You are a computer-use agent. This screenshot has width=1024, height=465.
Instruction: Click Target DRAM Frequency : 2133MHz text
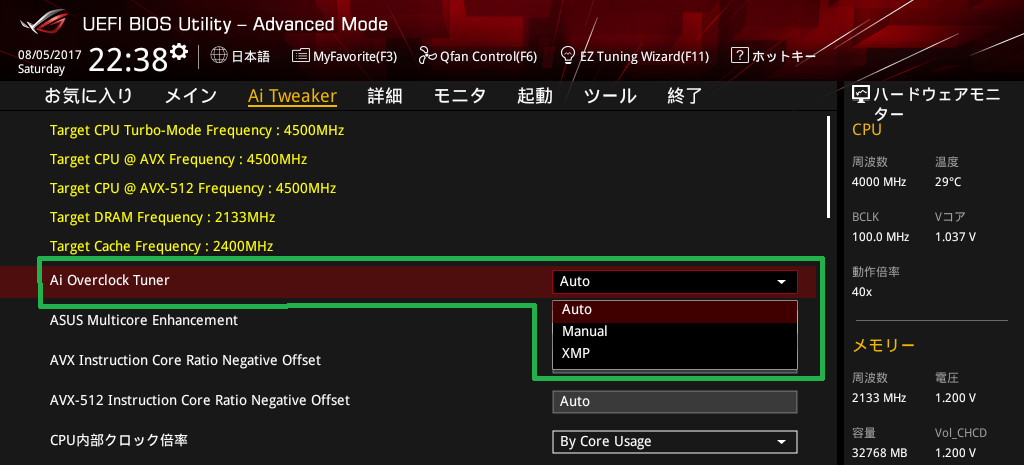click(x=163, y=217)
